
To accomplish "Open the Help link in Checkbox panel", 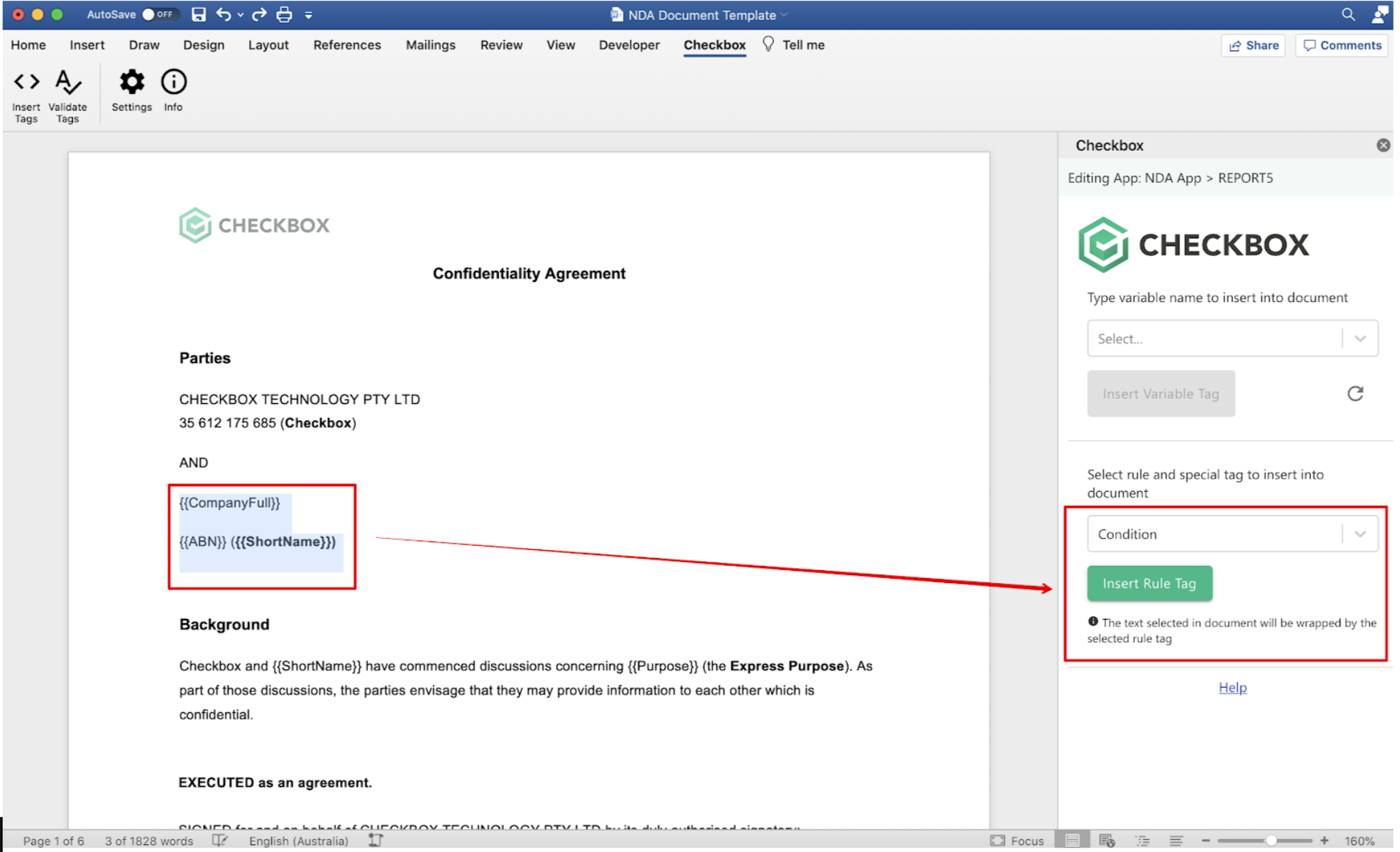I will 1232,687.
